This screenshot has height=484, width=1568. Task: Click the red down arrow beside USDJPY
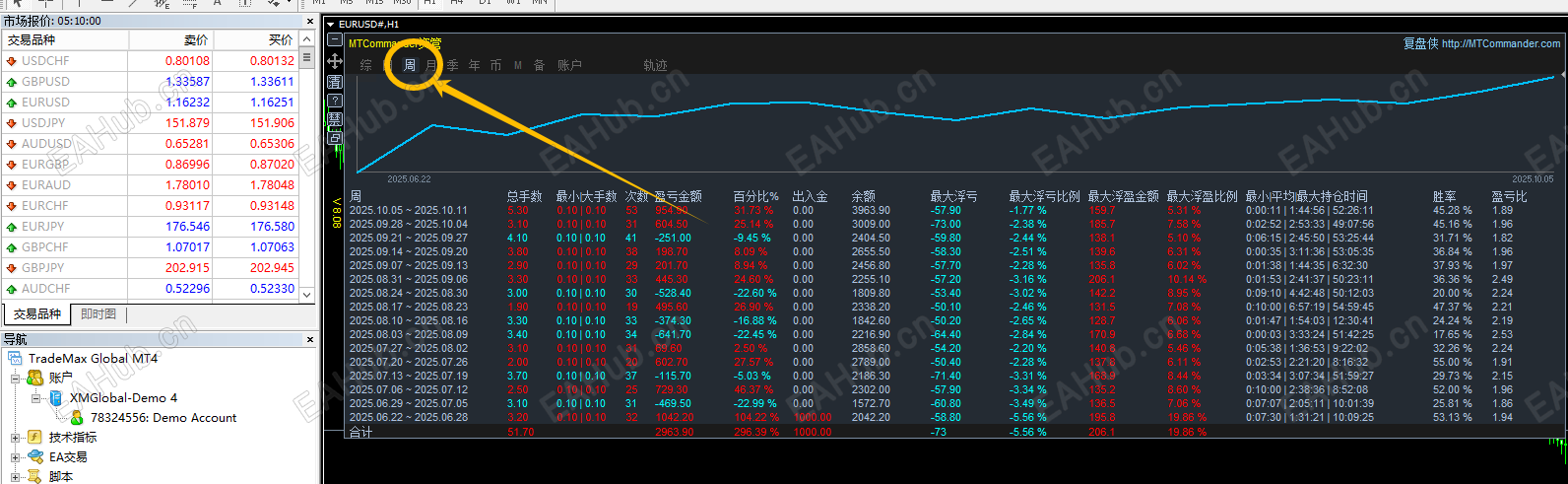point(12,123)
